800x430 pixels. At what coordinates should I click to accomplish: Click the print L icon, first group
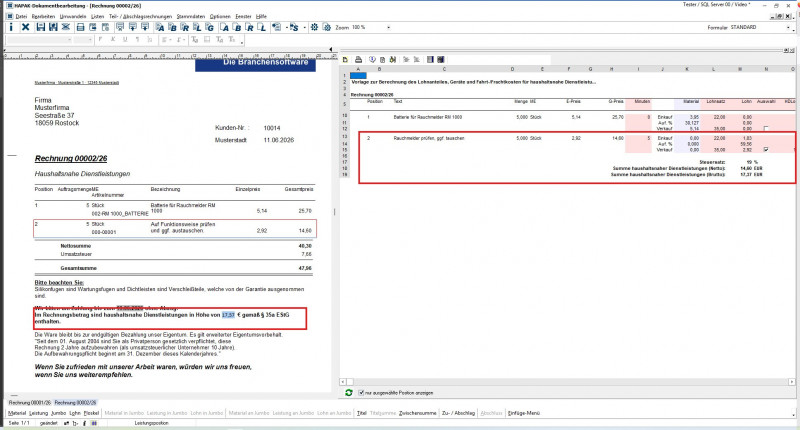197,27
